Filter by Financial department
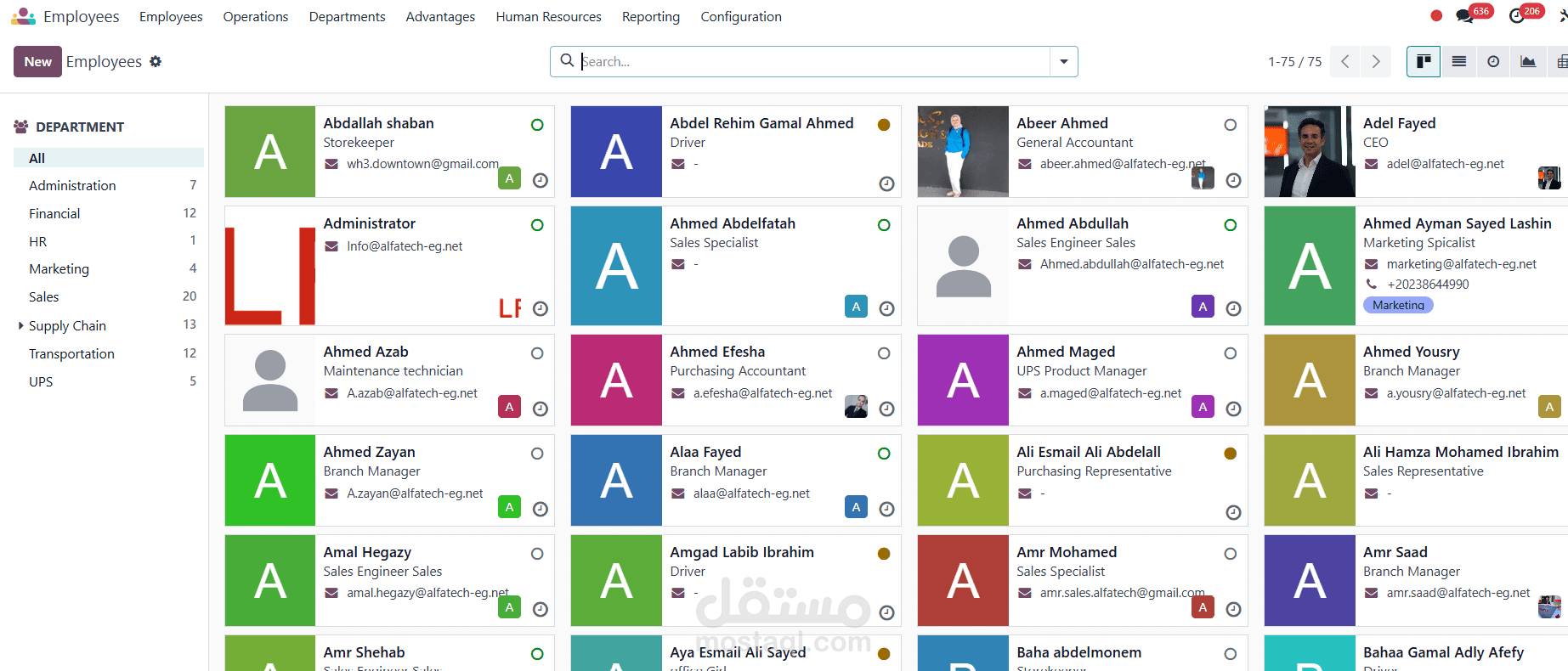Screen dimensions: 1568x671 click(109, 213)
